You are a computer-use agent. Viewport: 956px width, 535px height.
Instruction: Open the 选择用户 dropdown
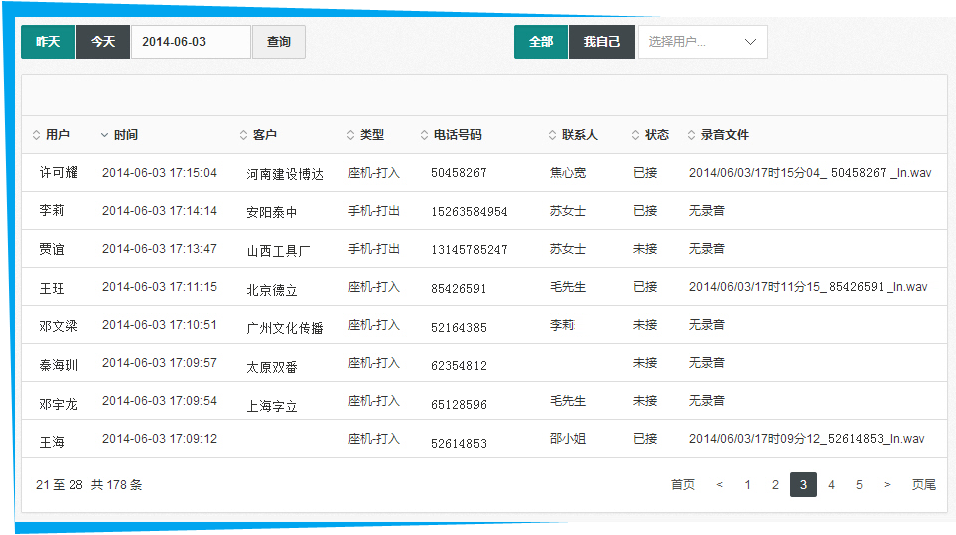[702, 42]
